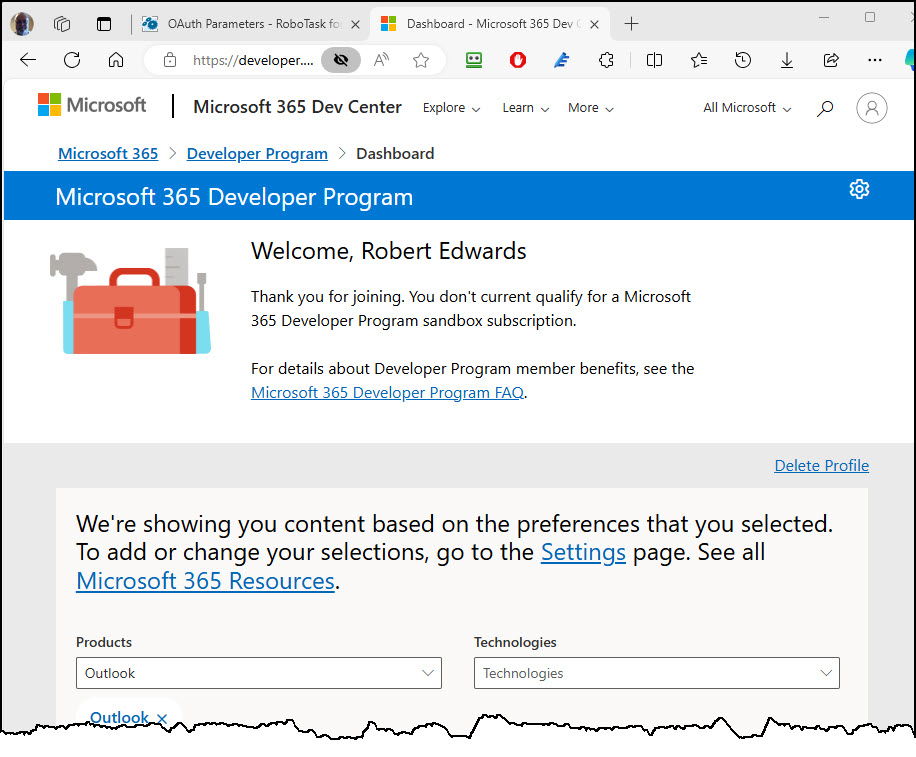Click the search magnifier icon in site header
Viewport: 916px width, 757px height.
coord(825,108)
